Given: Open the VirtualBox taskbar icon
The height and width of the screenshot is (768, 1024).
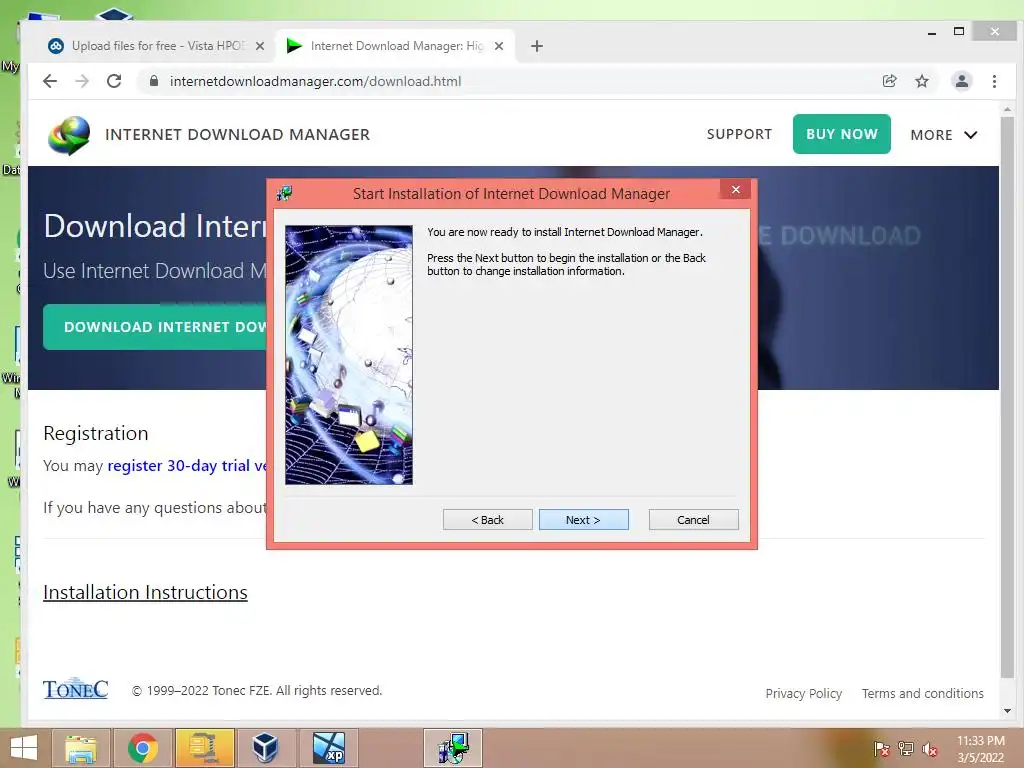Looking at the screenshot, I should point(265,748).
